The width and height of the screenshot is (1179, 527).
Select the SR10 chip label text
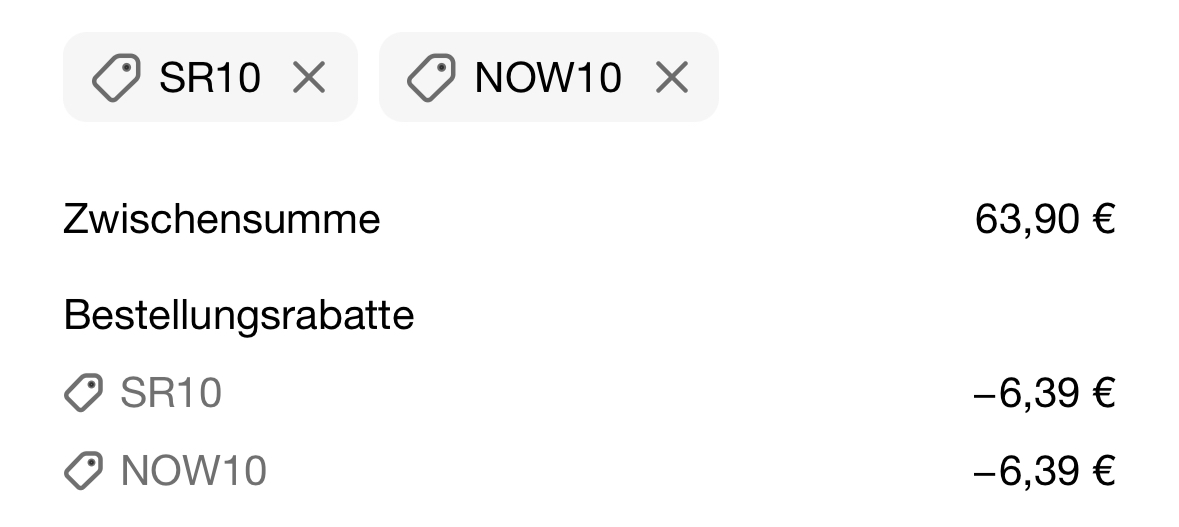(210, 77)
